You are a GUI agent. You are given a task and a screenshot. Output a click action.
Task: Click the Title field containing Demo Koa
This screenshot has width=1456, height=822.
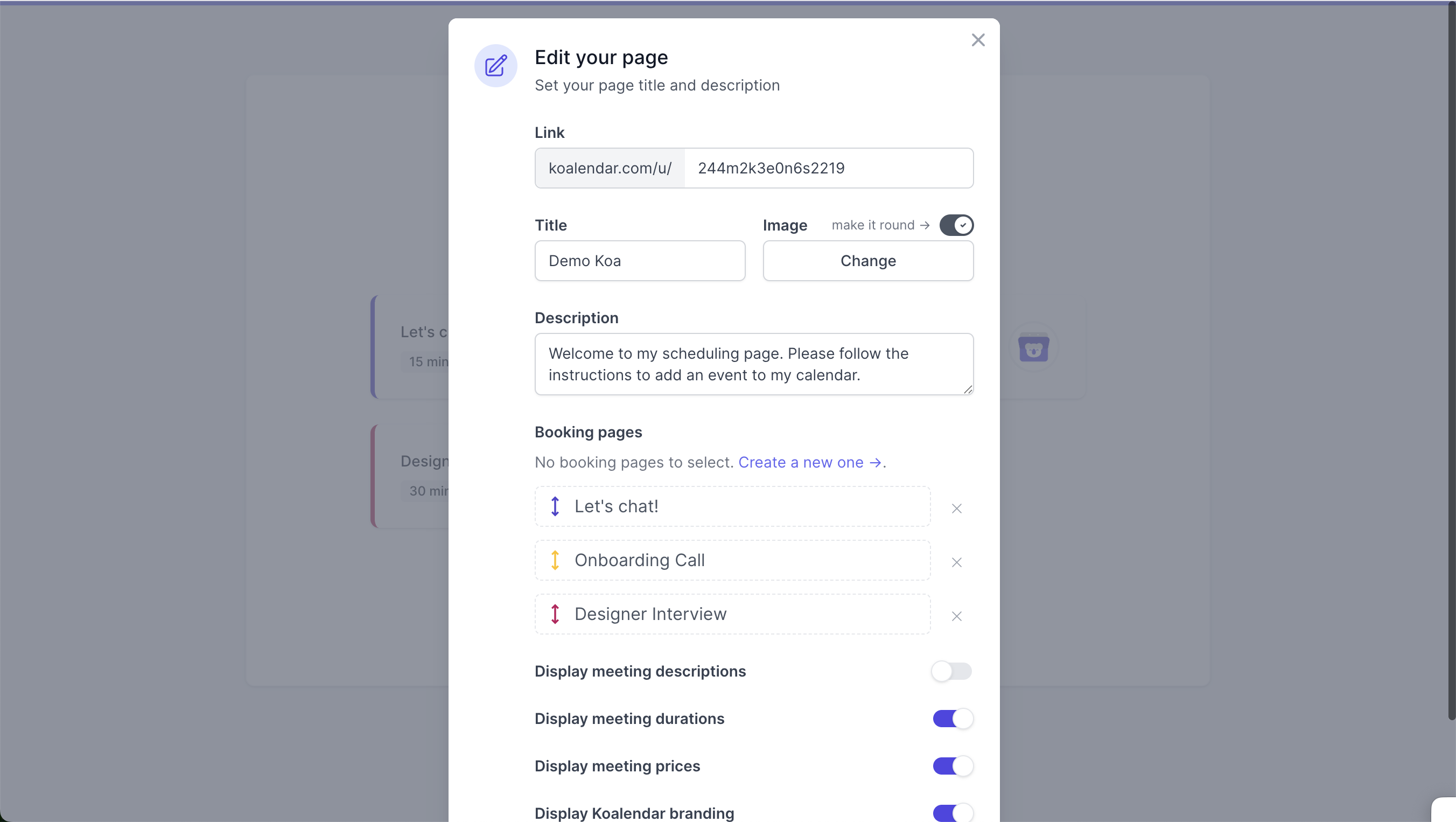point(640,261)
